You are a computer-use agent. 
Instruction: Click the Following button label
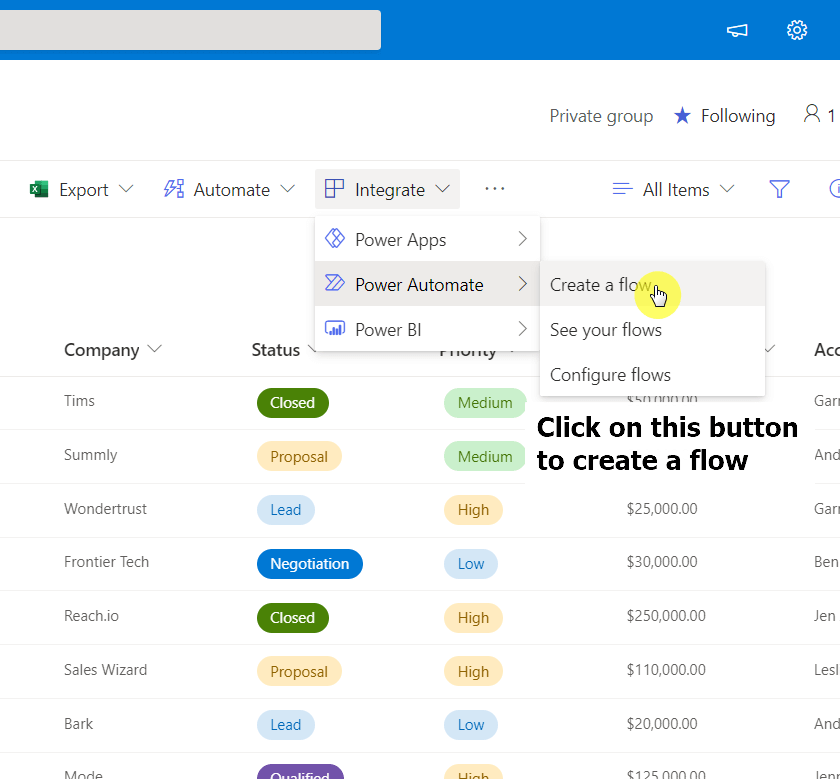point(738,116)
